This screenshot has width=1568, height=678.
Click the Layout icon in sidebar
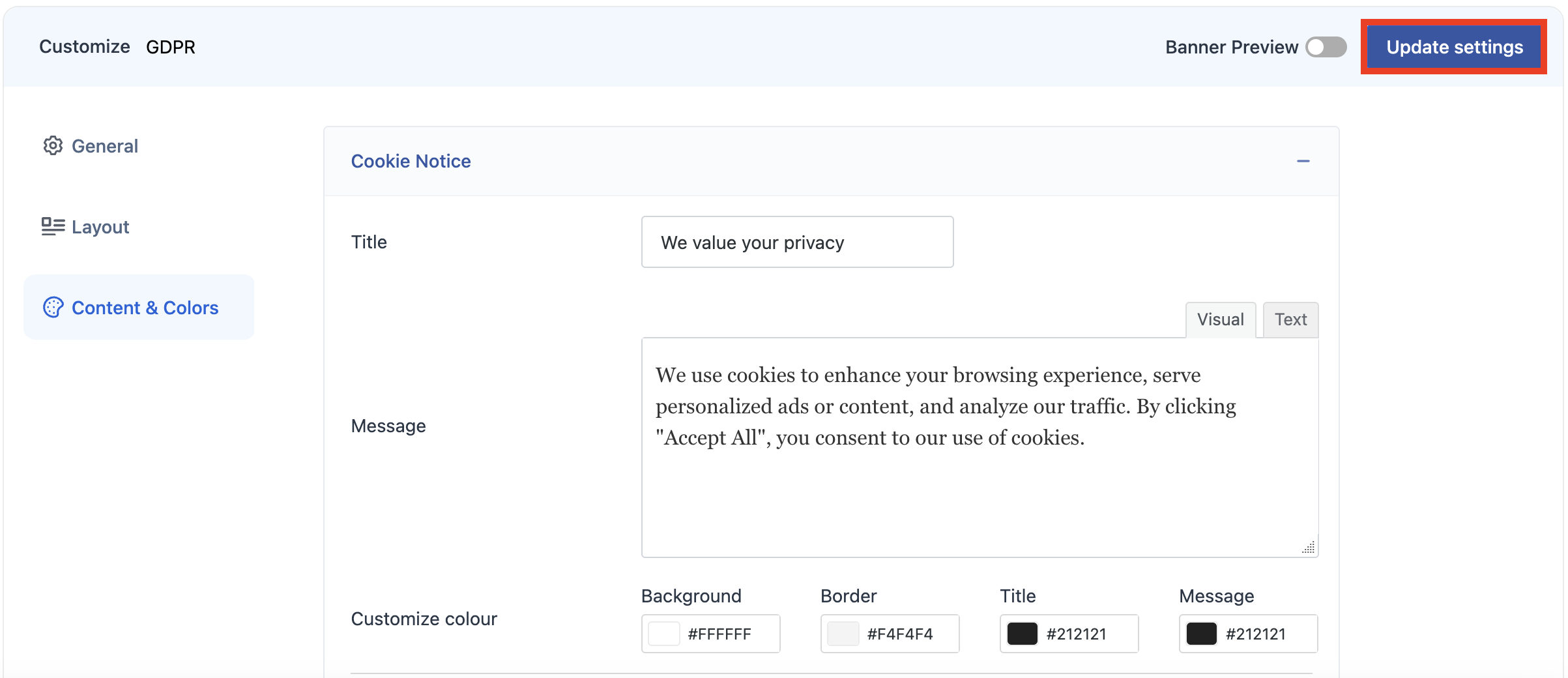pyautogui.click(x=53, y=226)
